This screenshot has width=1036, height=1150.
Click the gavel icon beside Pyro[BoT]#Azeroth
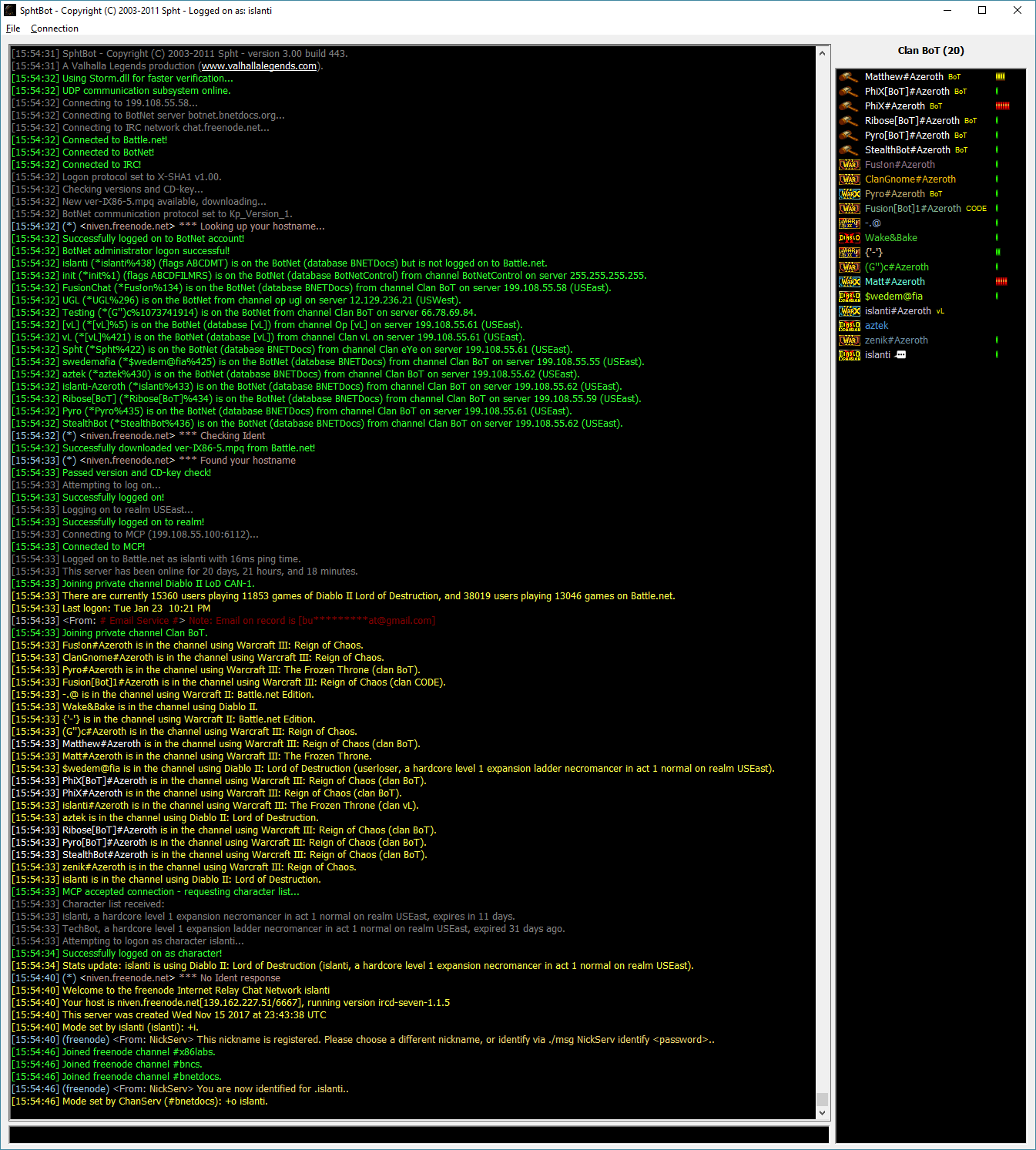pos(849,136)
